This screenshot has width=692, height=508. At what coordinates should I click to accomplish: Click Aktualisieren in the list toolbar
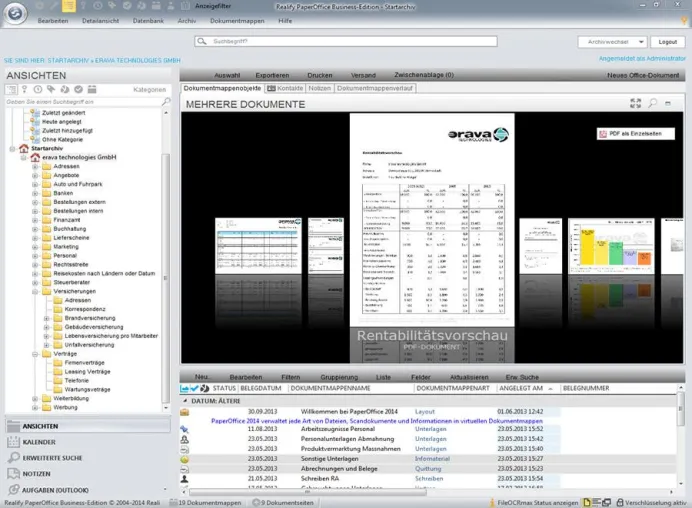click(x=469, y=377)
